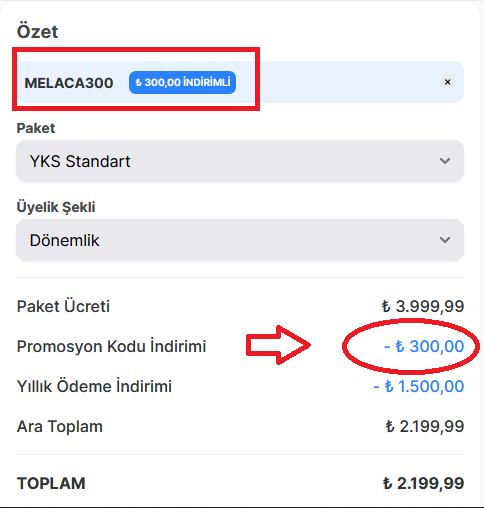Image resolution: width=484 pixels, height=508 pixels.
Task: Click the Ara Toplam ₺ 2.199,99 amount
Action: 425,426
